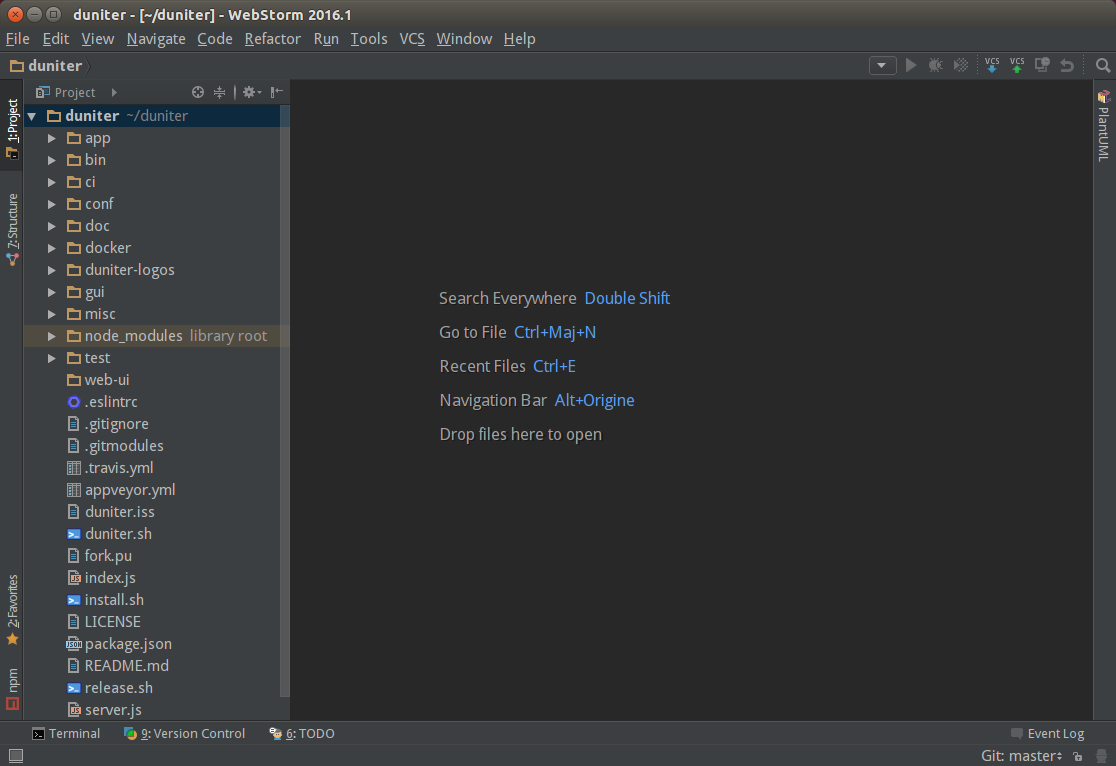Expand the docker folder arrow

51,248
